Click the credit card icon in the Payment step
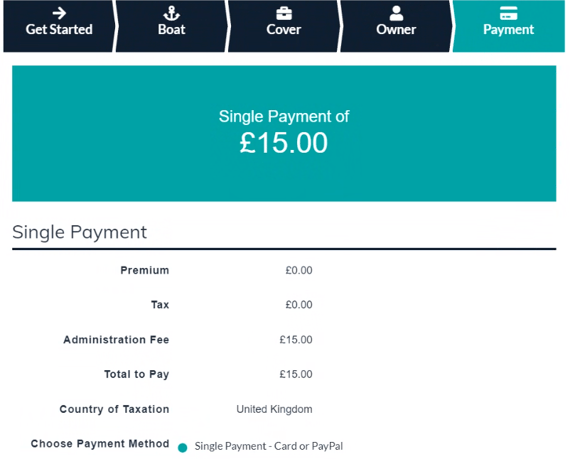 click(x=508, y=13)
